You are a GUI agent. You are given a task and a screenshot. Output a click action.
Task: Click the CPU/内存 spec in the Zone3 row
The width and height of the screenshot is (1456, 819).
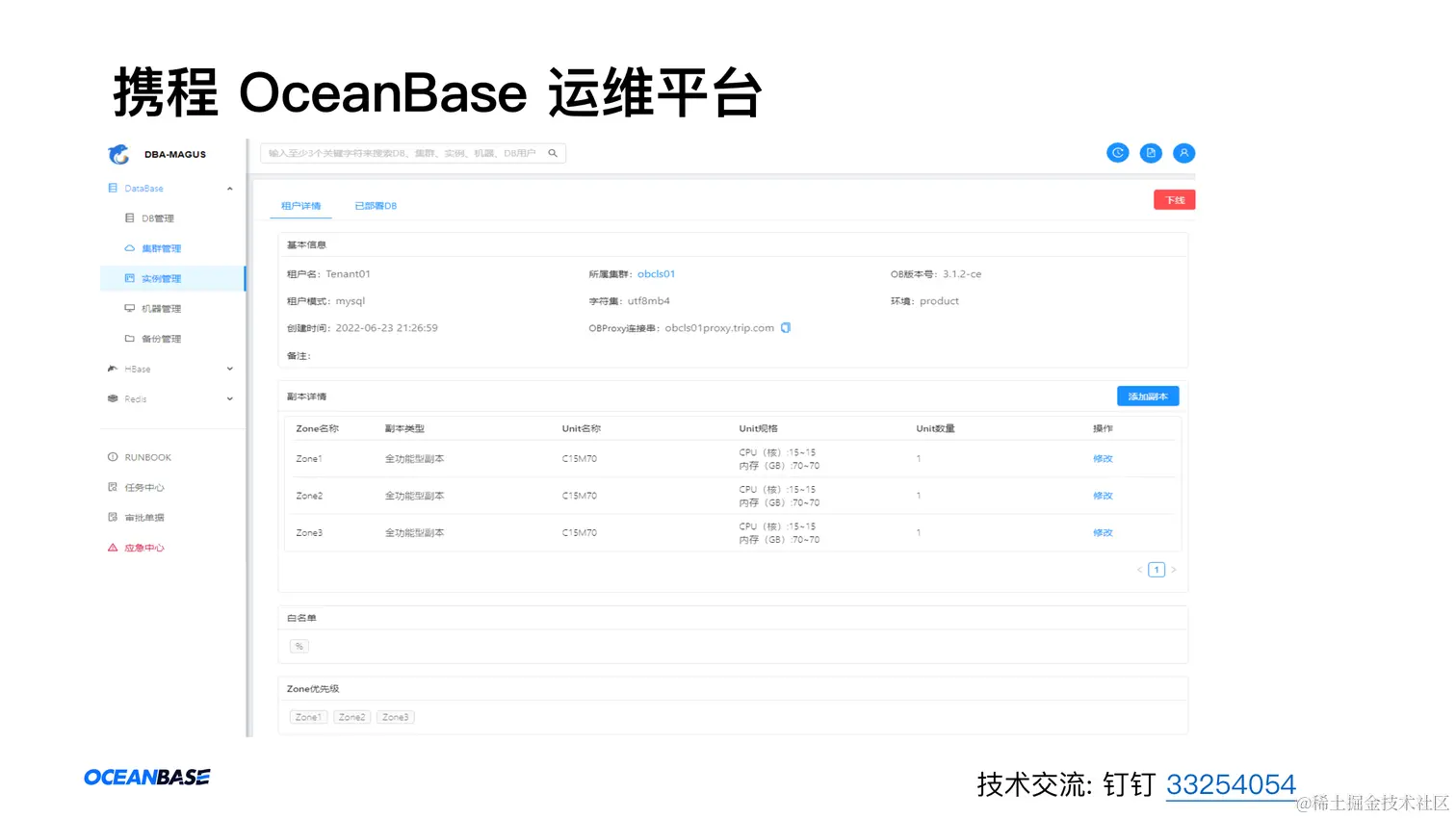pyautogui.click(x=779, y=533)
